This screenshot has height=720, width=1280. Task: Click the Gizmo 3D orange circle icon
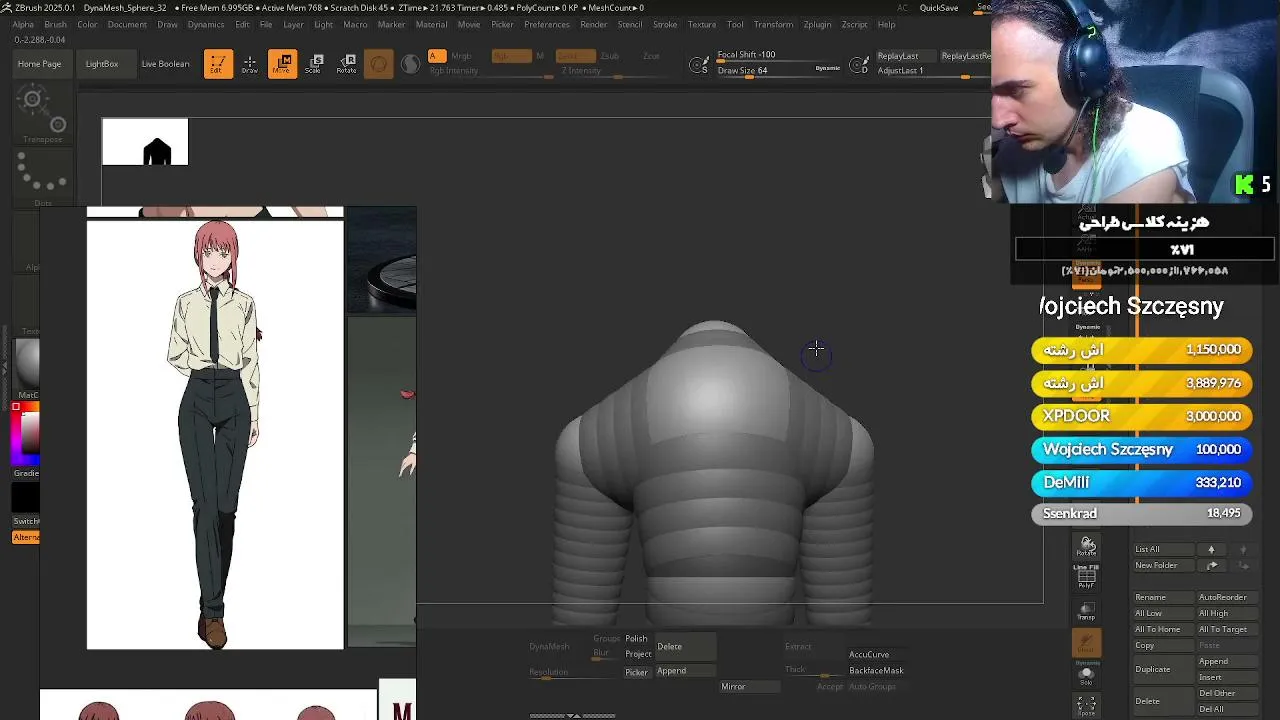click(x=379, y=65)
